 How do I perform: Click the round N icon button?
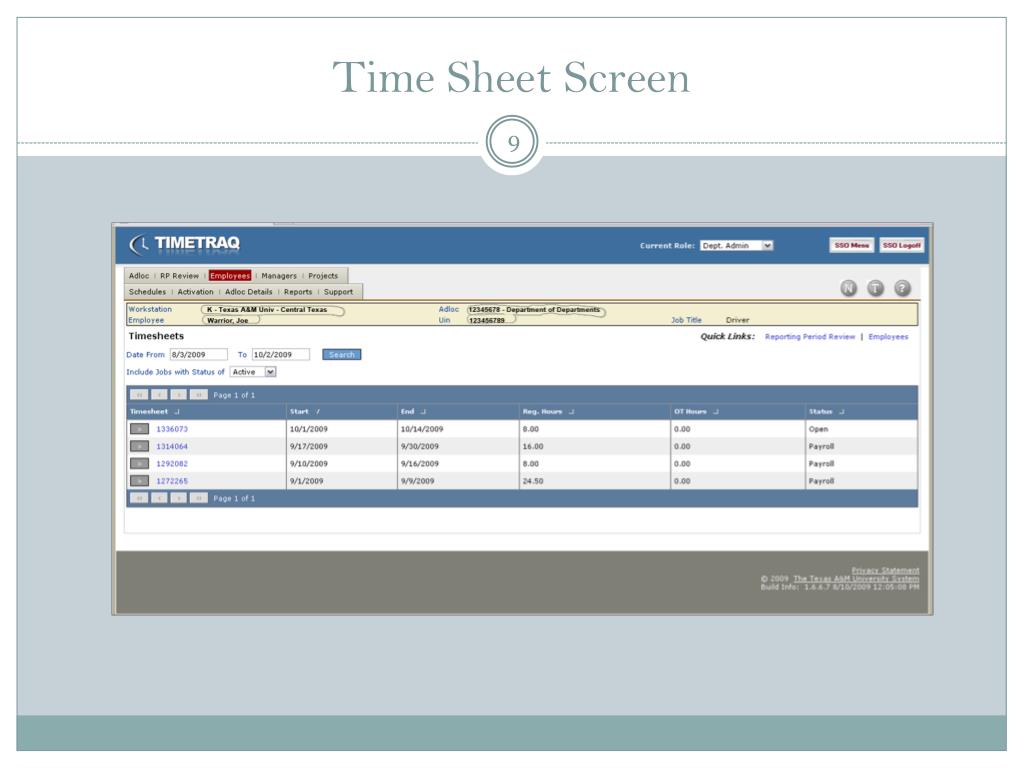tap(848, 288)
